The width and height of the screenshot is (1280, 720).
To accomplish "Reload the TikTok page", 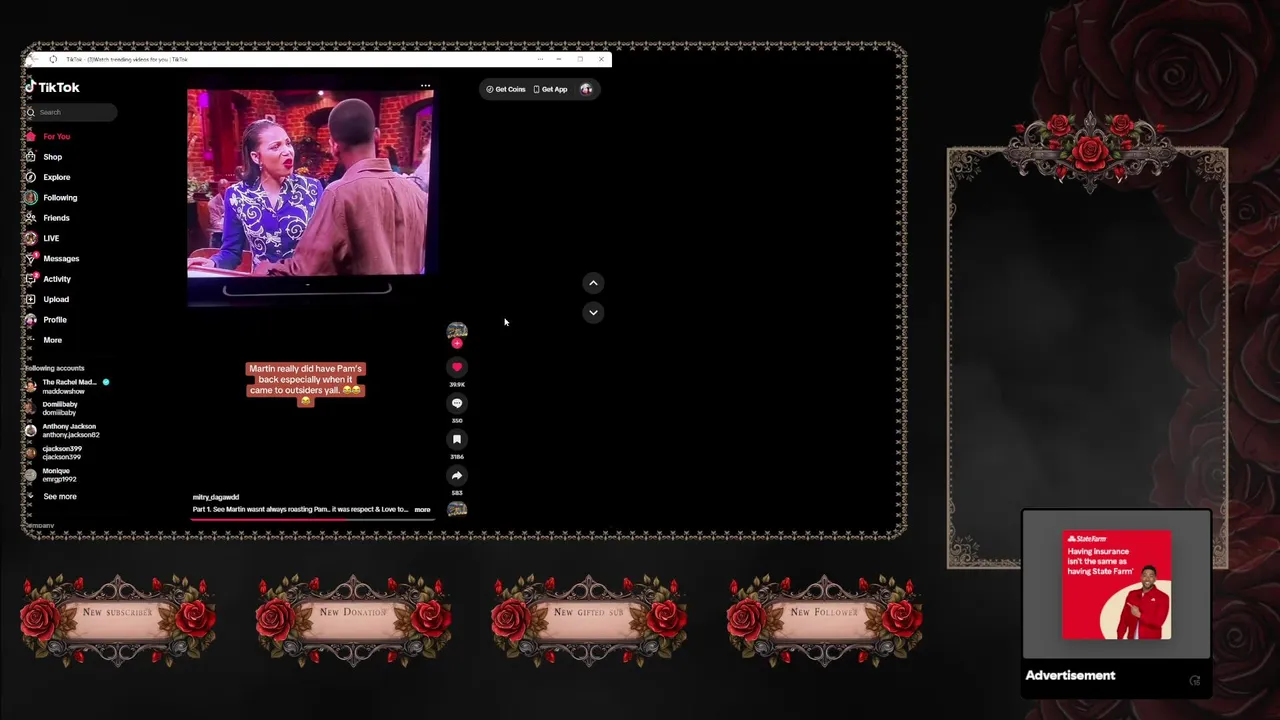I will (x=53, y=59).
